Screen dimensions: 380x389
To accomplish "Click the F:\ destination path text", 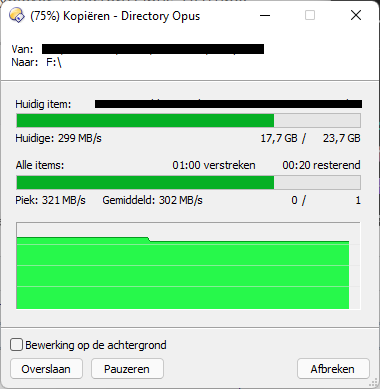I will coord(54,62).
